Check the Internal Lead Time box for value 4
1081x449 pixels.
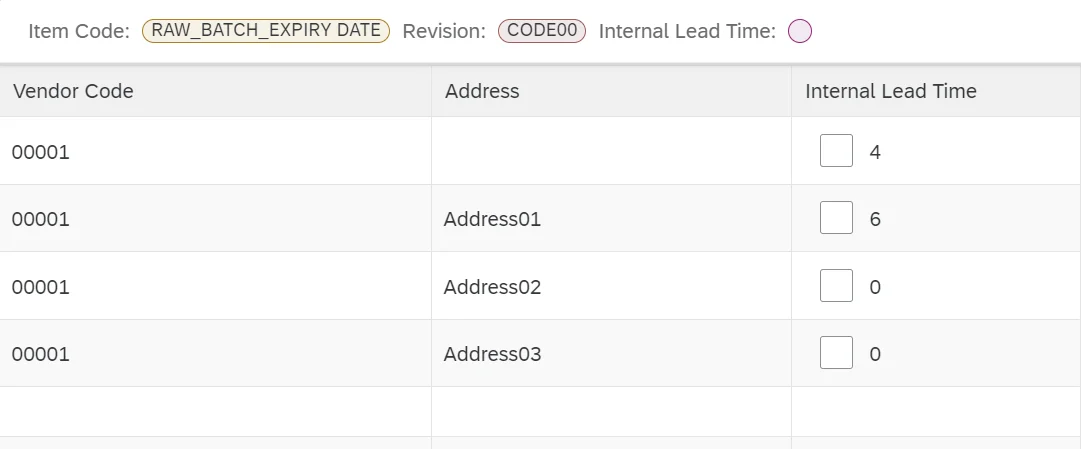point(836,152)
